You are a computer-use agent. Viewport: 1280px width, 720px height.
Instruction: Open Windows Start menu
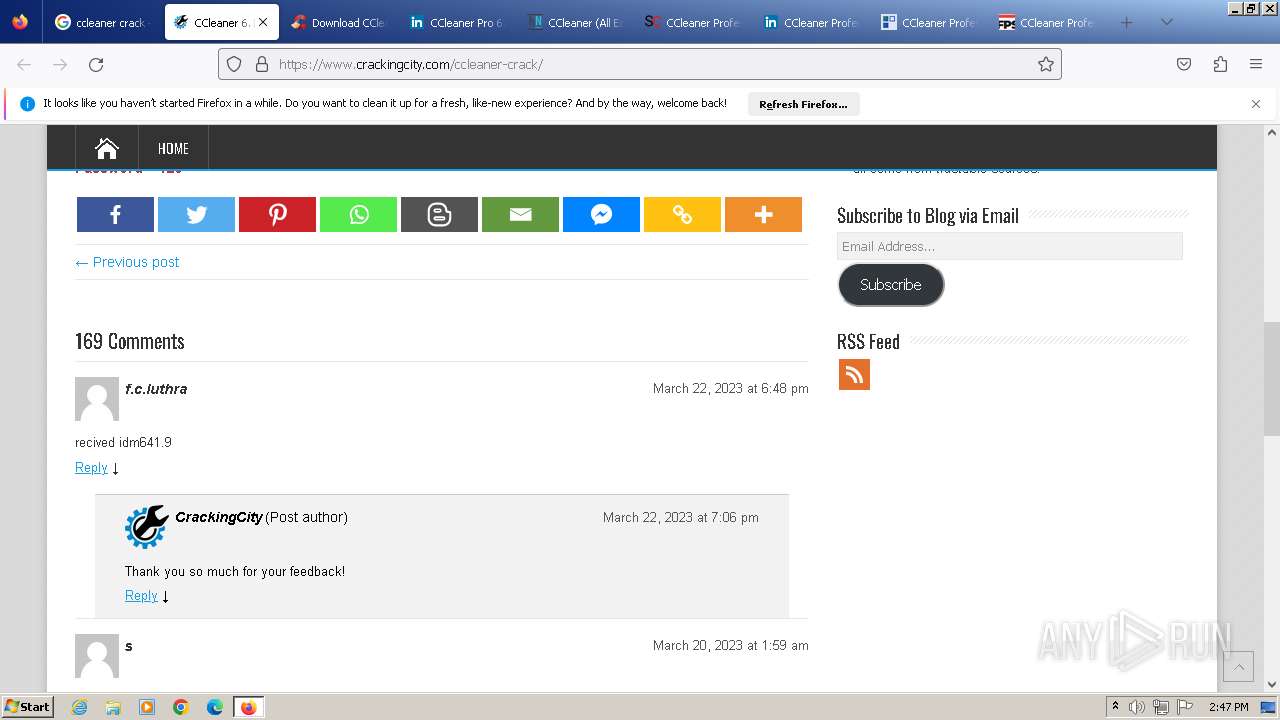[x=27, y=707]
